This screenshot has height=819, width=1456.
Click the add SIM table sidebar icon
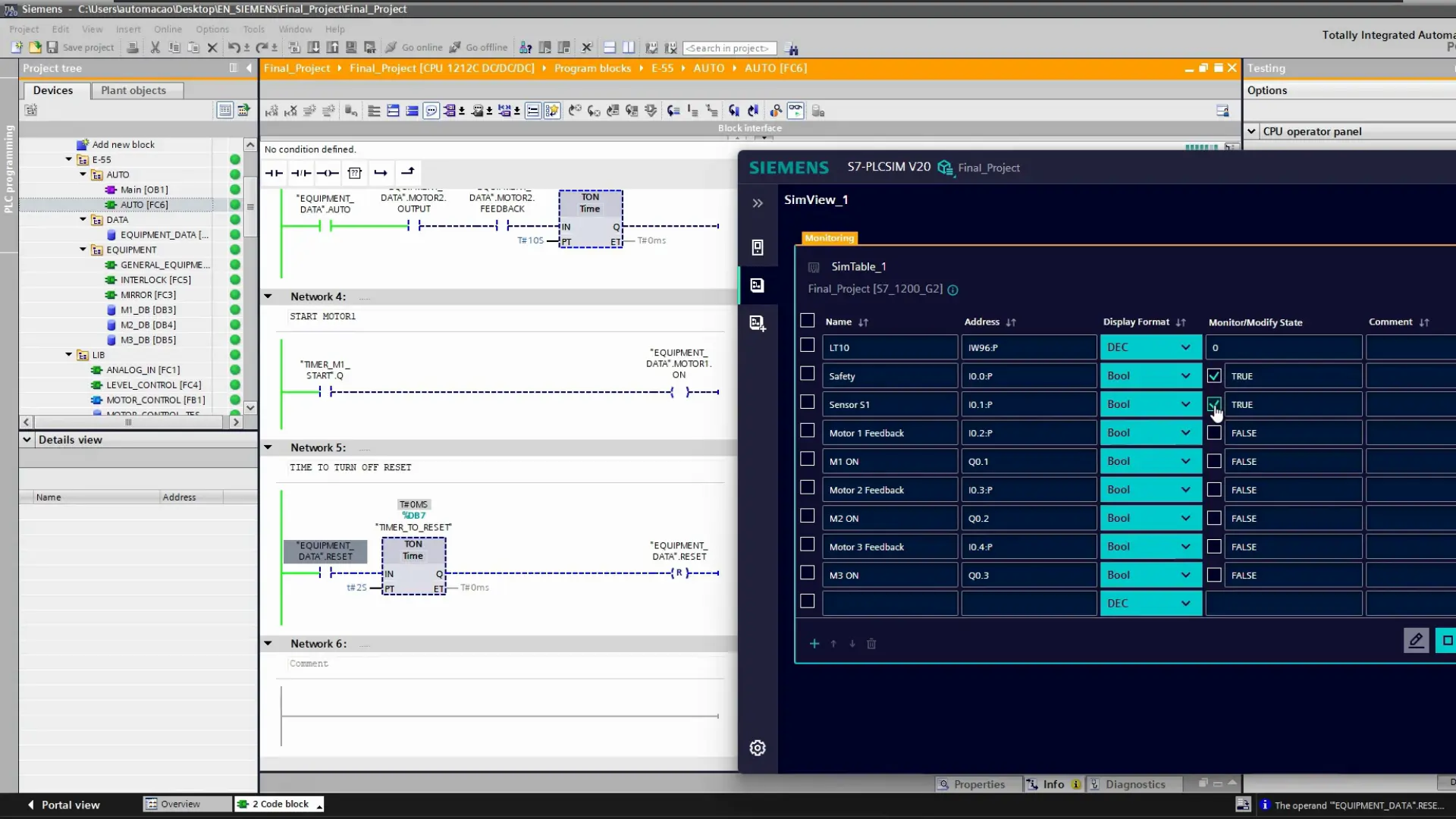pyautogui.click(x=757, y=323)
